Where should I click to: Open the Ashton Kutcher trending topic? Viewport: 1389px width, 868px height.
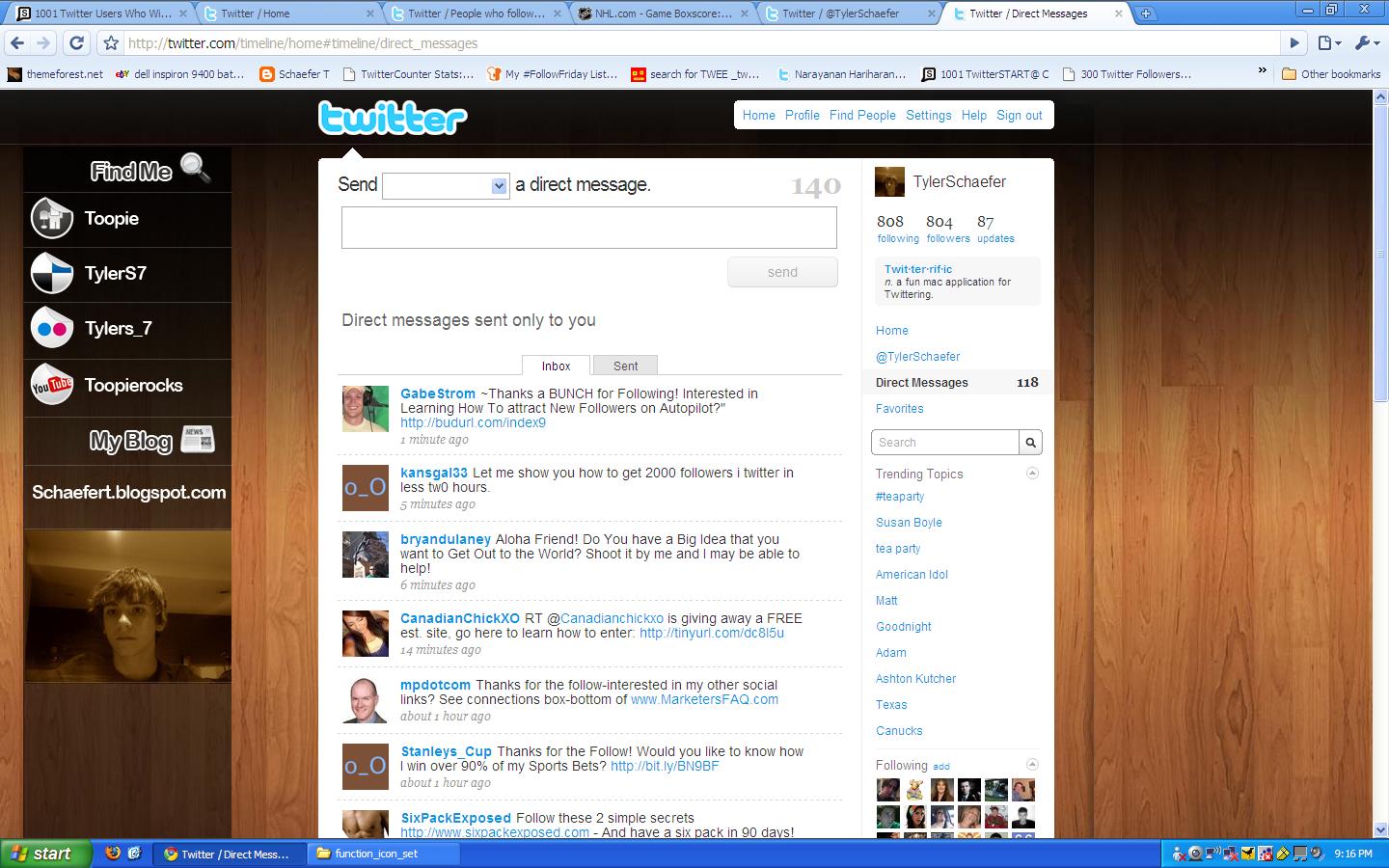tap(915, 678)
